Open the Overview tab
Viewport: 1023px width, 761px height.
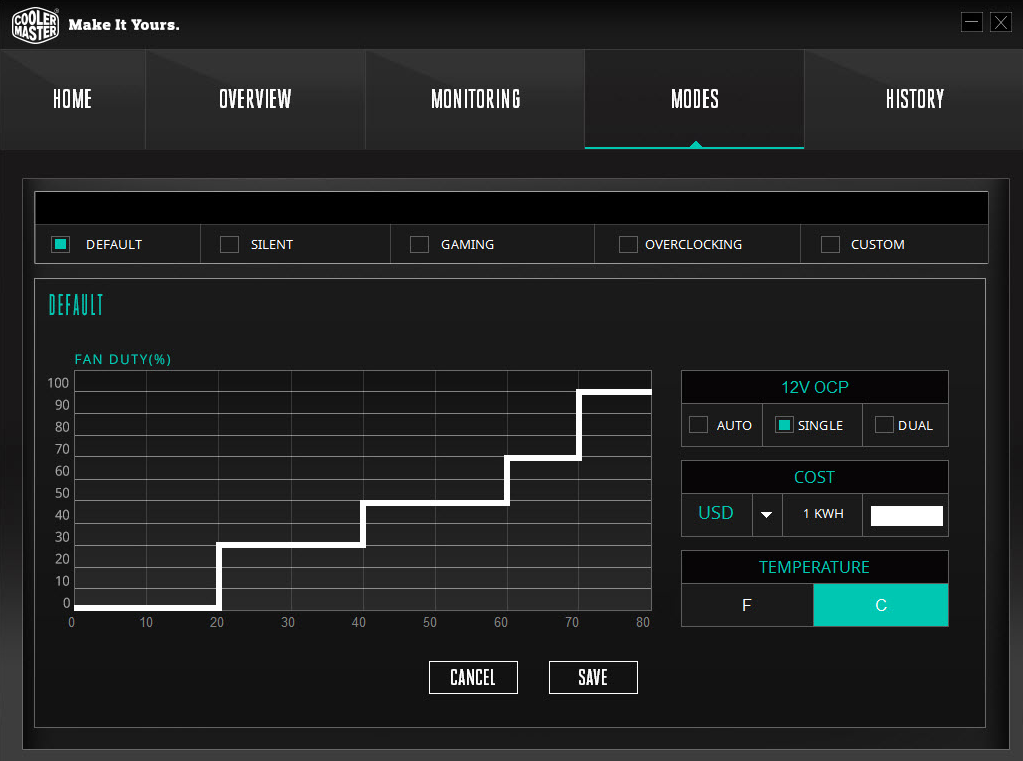pyautogui.click(x=255, y=99)
